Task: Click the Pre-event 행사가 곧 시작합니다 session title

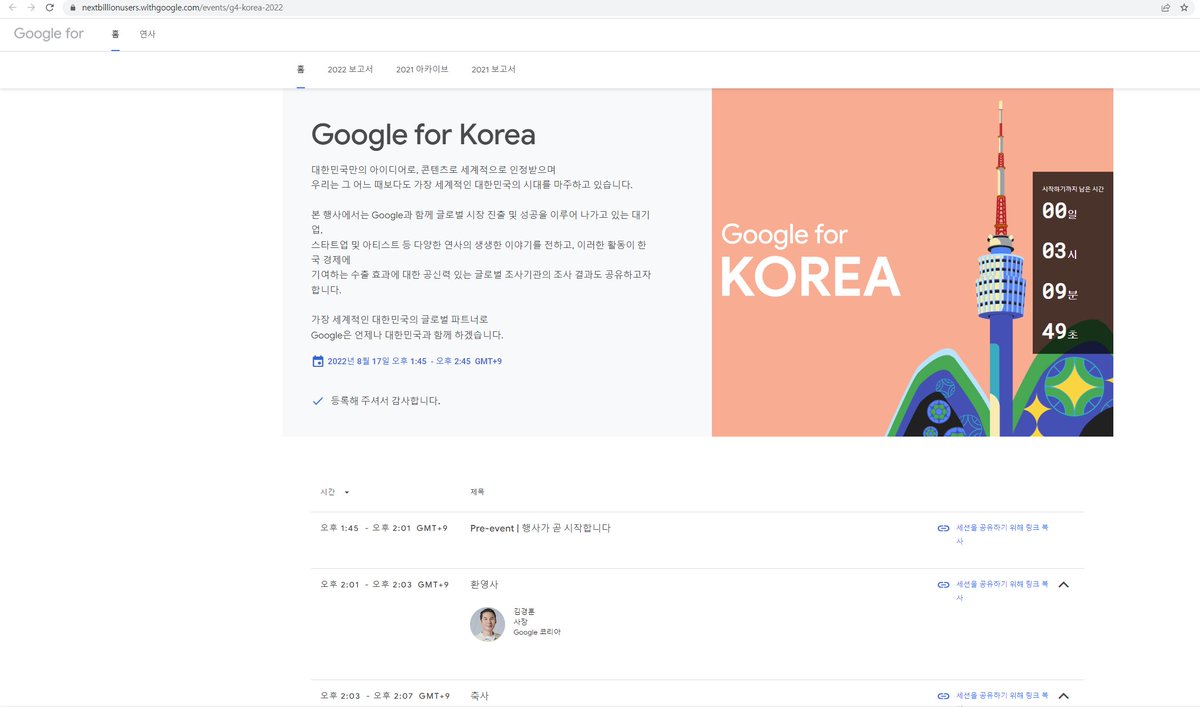Action: click(540, 528)
